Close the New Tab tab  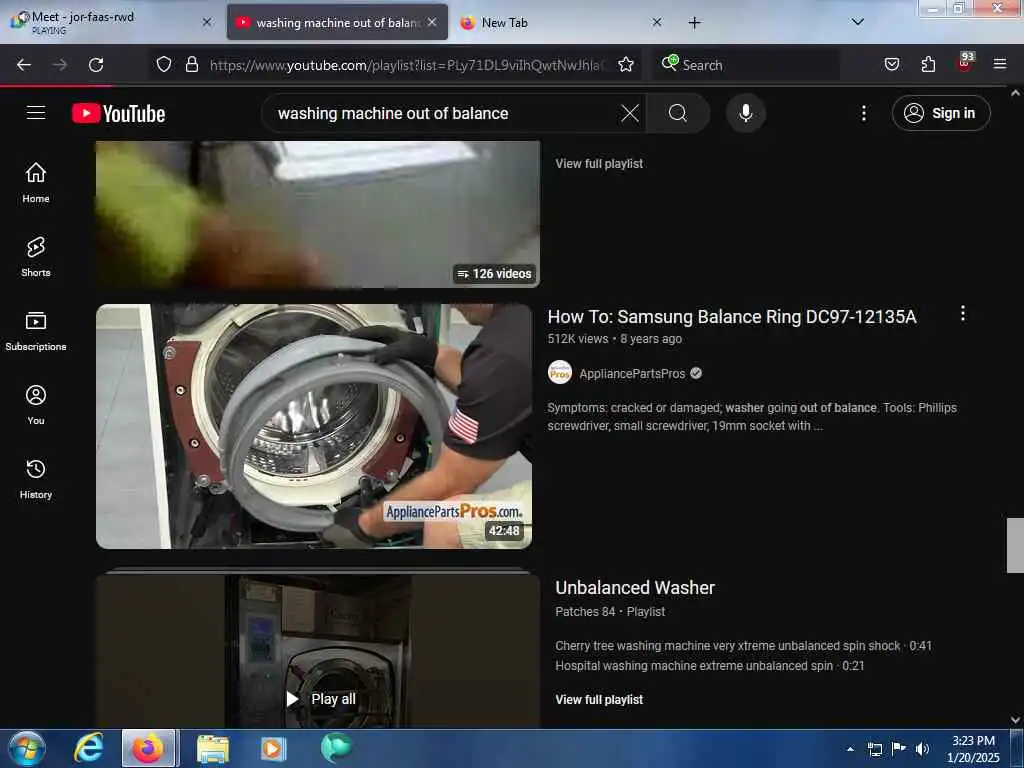657,22
